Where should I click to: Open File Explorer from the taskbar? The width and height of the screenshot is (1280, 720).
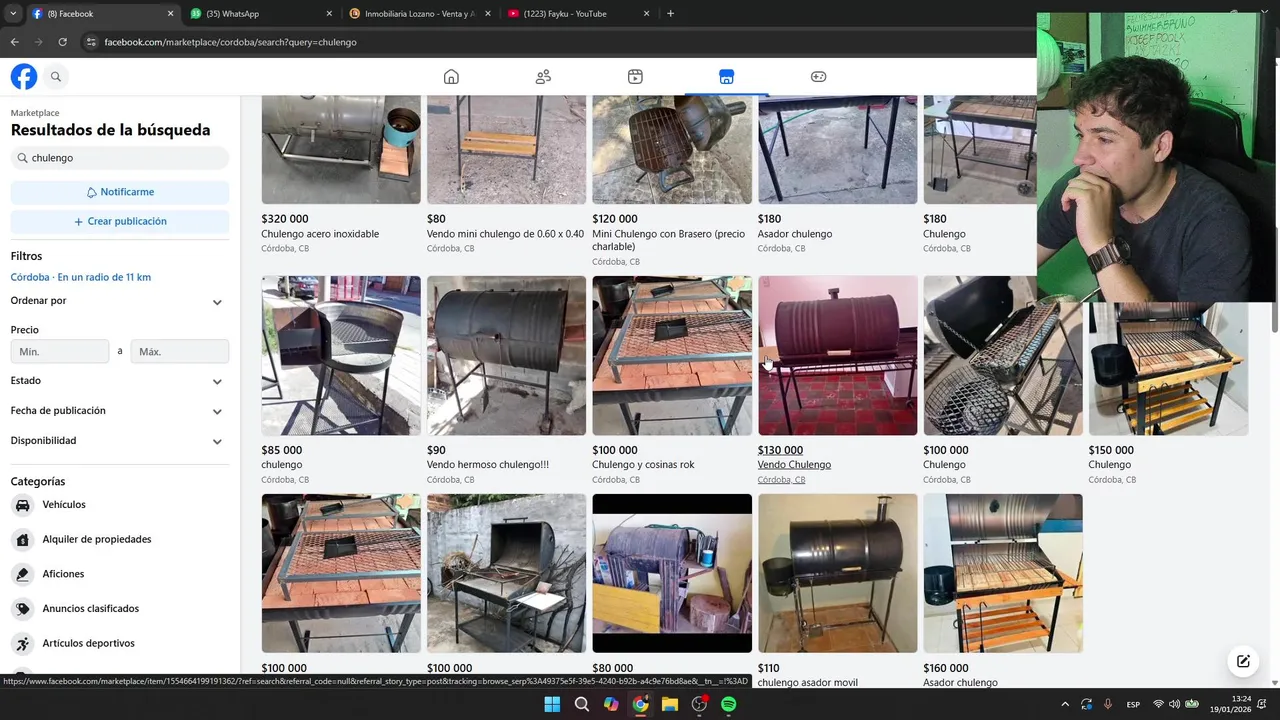tap(670, 704)
